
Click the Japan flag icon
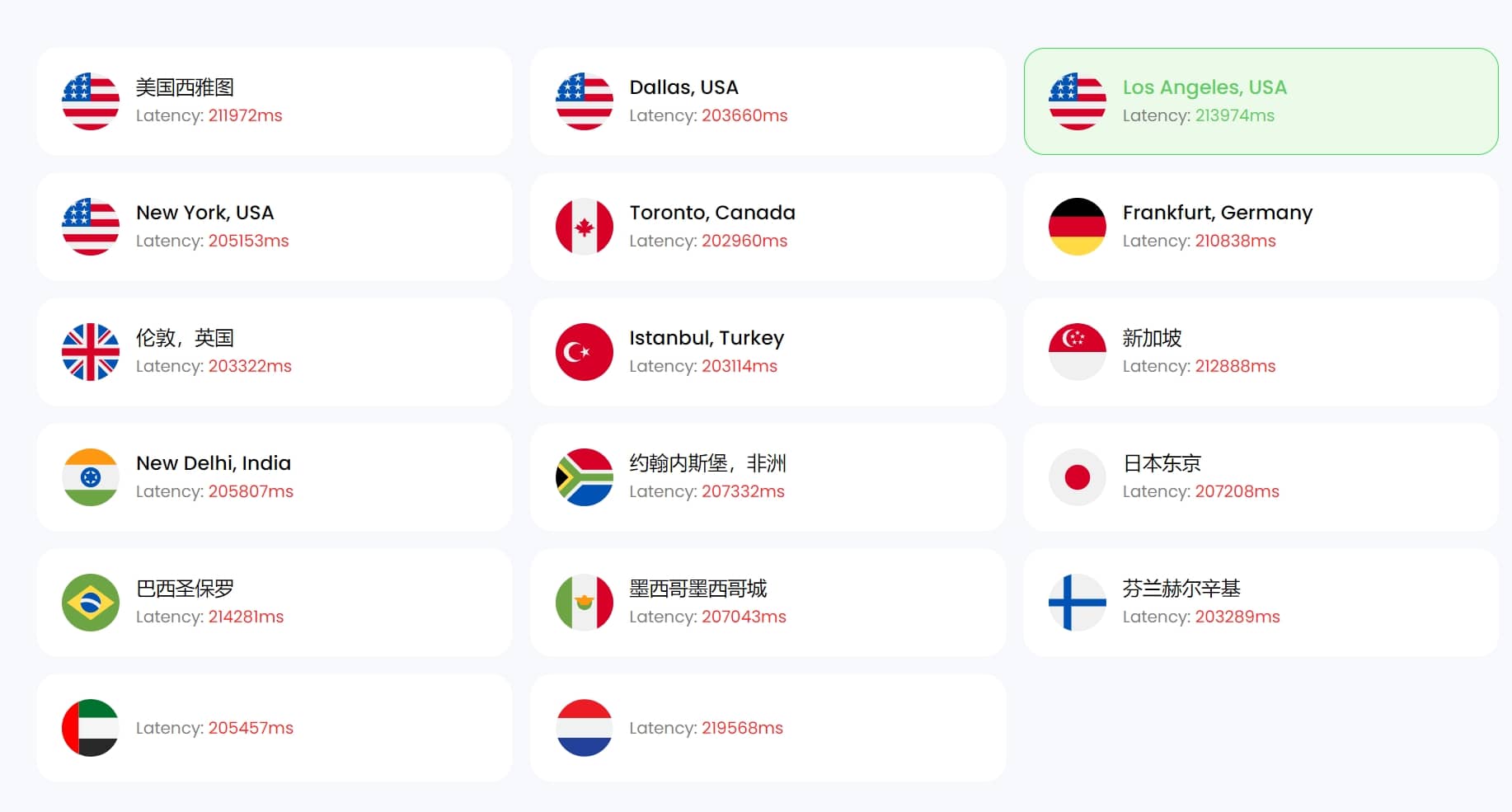coord(1077,477)
